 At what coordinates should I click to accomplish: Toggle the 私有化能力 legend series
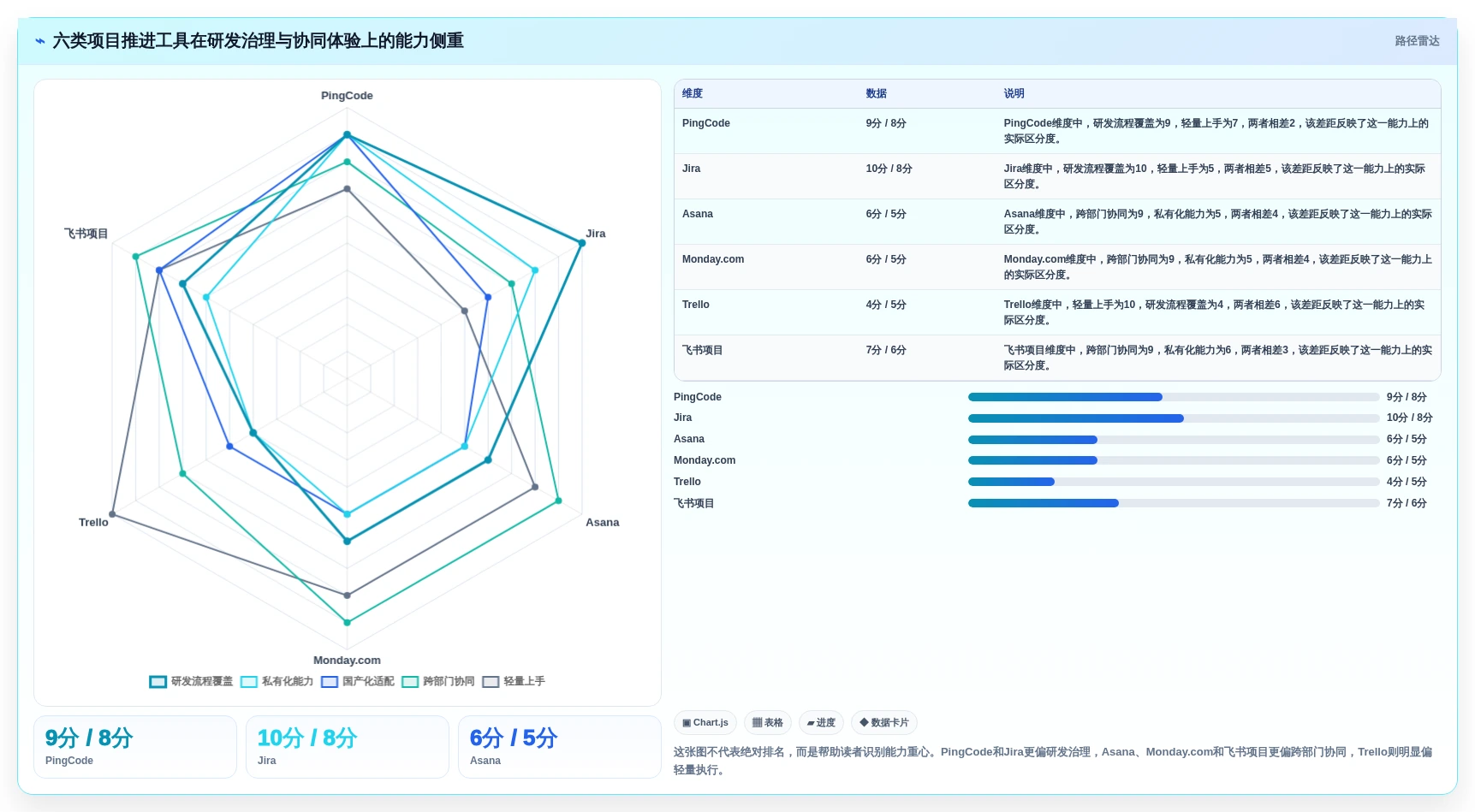(277, 682)
